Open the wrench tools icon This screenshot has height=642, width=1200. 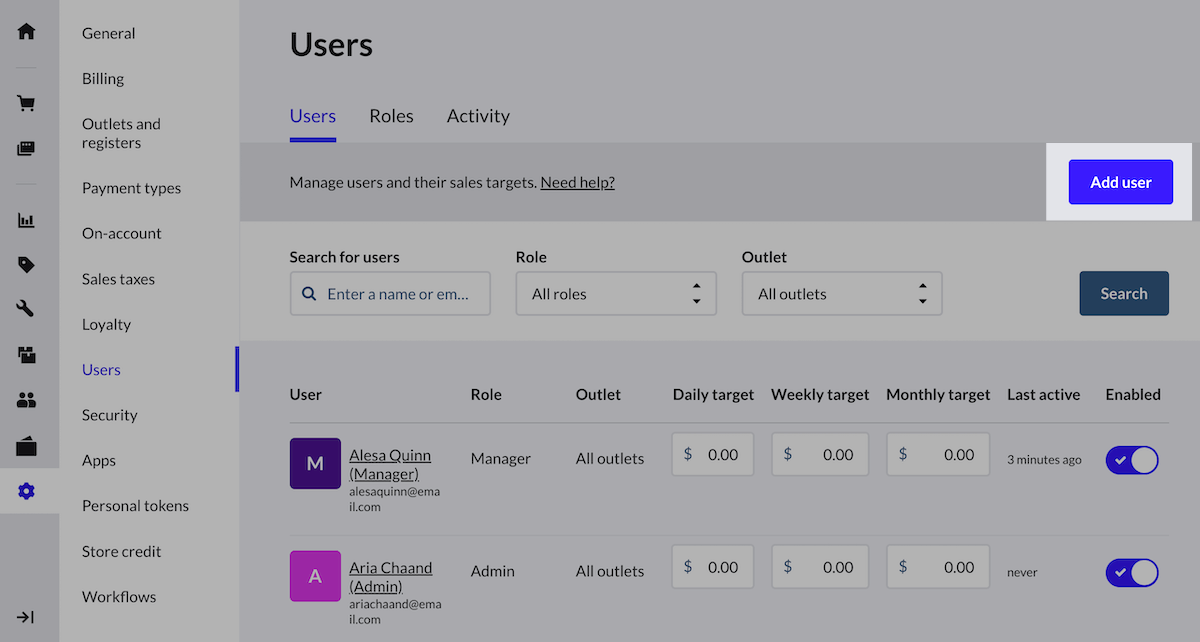coord(27,310)
